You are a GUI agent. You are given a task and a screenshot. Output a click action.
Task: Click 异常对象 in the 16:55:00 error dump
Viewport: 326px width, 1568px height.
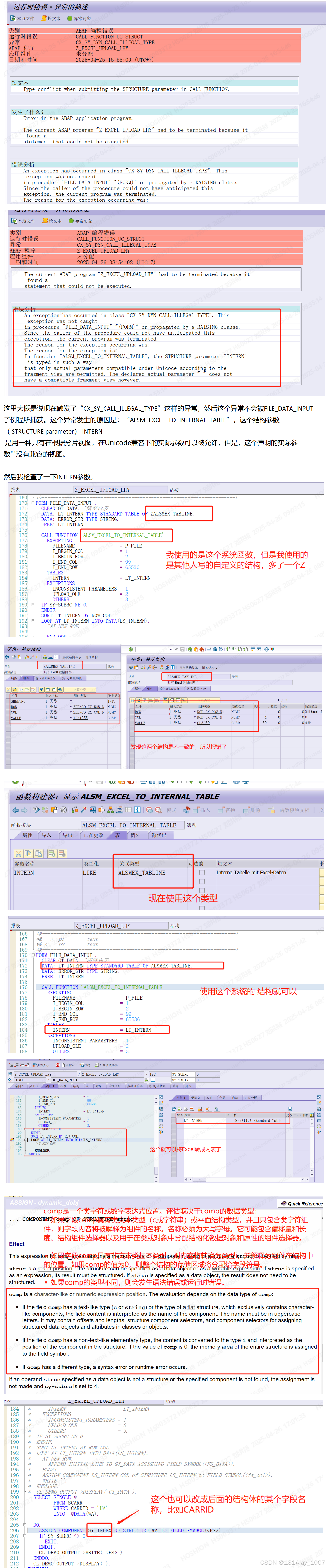(x=79, y=18)
